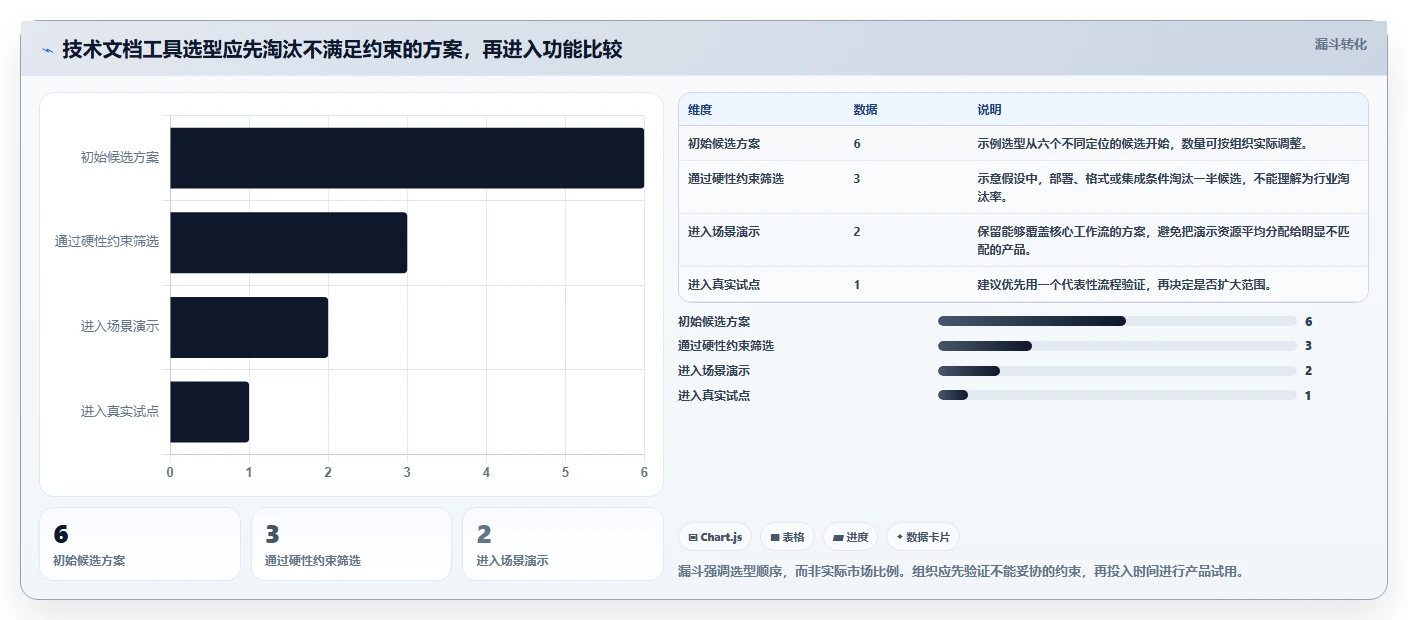The width and height of the screenshot is (1408, 620).
Task: Click the page title 技术文档工具选型
Action: [x=343, y=50]
